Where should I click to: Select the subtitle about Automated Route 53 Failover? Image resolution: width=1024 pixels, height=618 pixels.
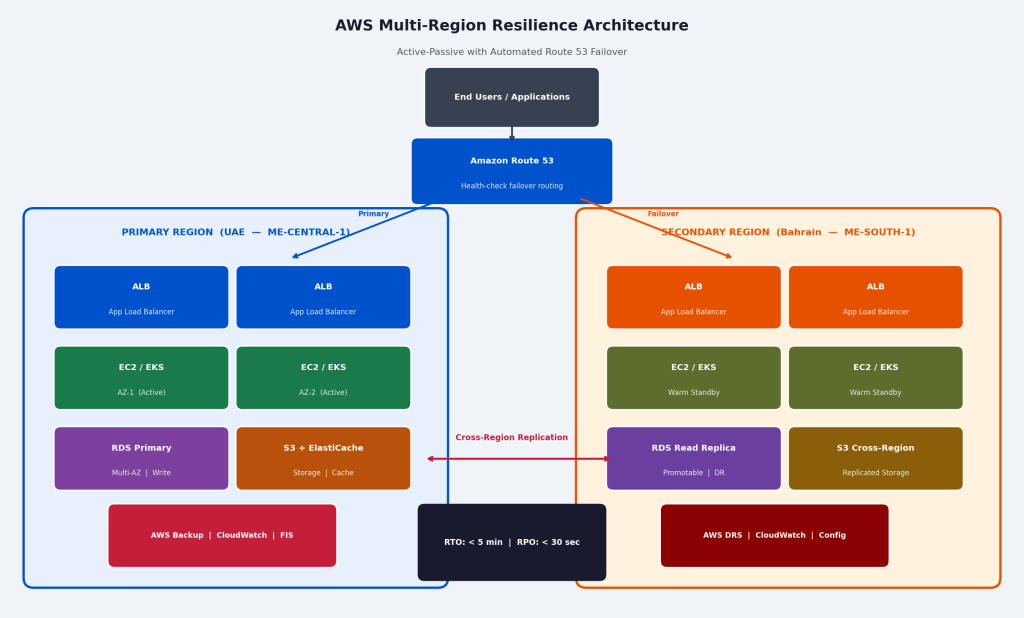pyautogui.click(x=511, y=52)
